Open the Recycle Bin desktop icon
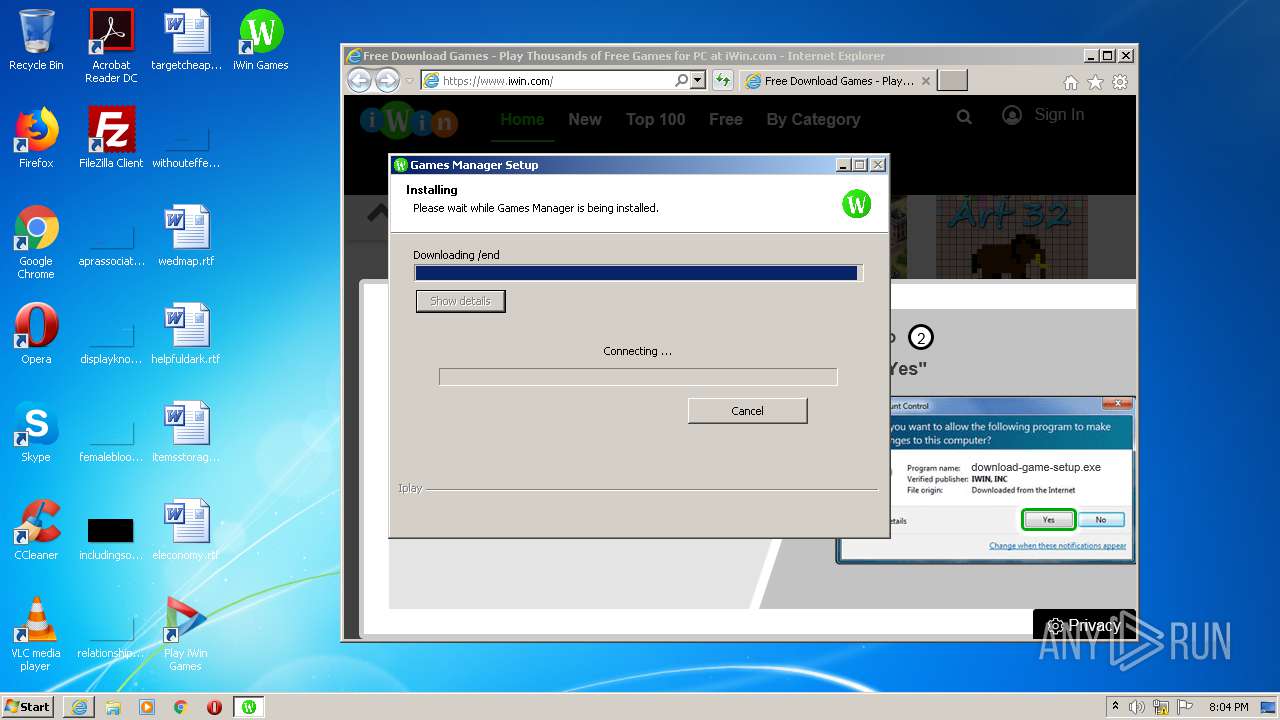Image resolution: width=1280 pixels, height=720 pixels. (x=36, y=40)
